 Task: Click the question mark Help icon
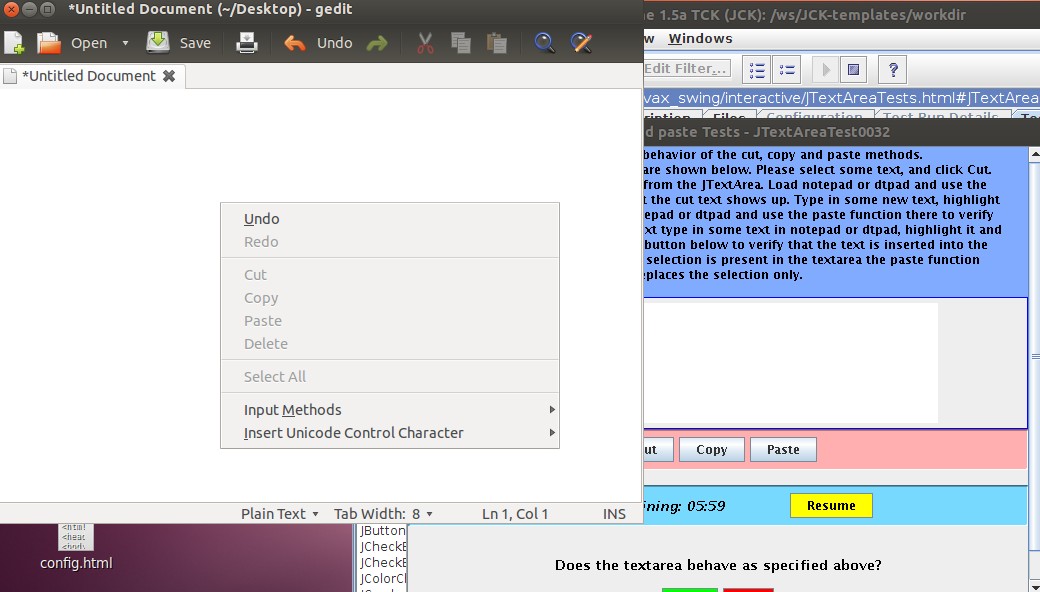[892, 70]
